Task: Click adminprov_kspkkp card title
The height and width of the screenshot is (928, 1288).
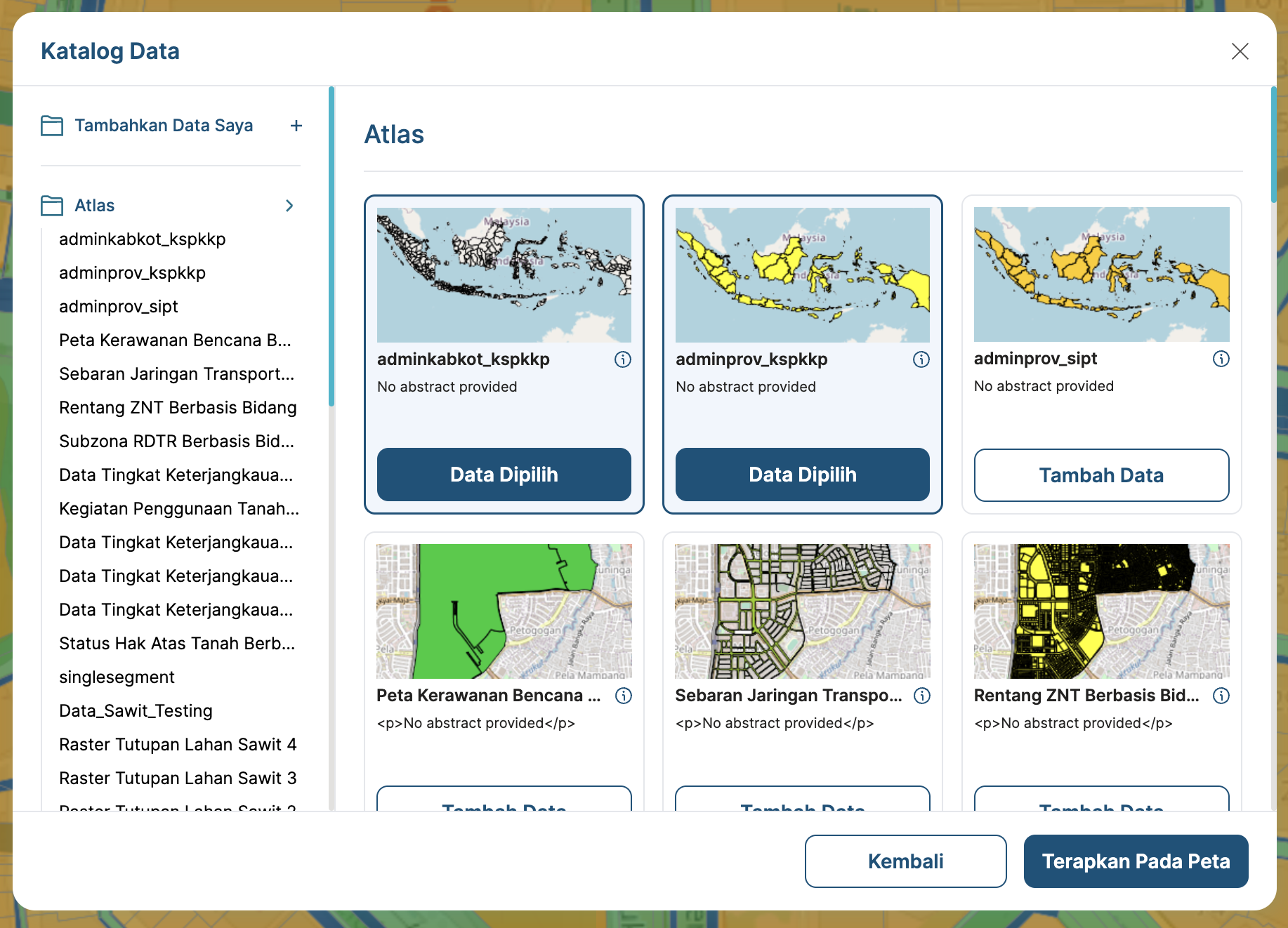Action: pos(751,359)
